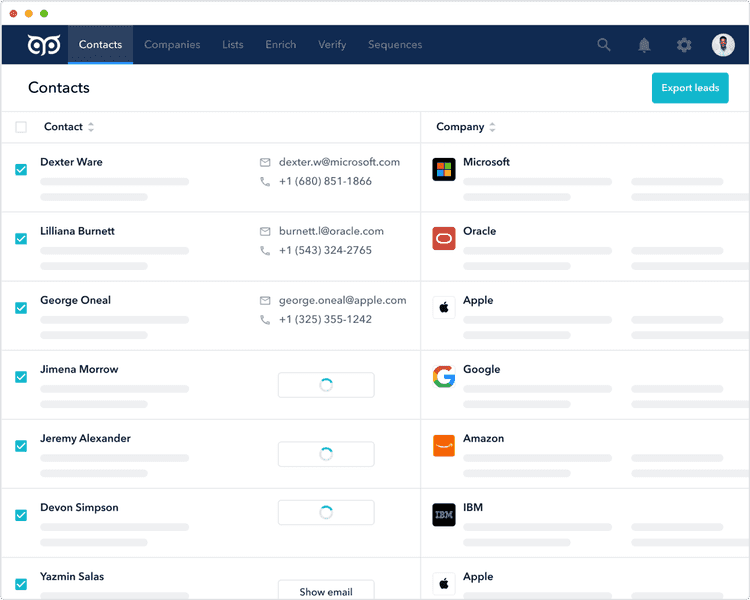This screenshot has width=750, height=600.
Task: Select contact name Lilliana Burnett
Action: tap(77, 231)
